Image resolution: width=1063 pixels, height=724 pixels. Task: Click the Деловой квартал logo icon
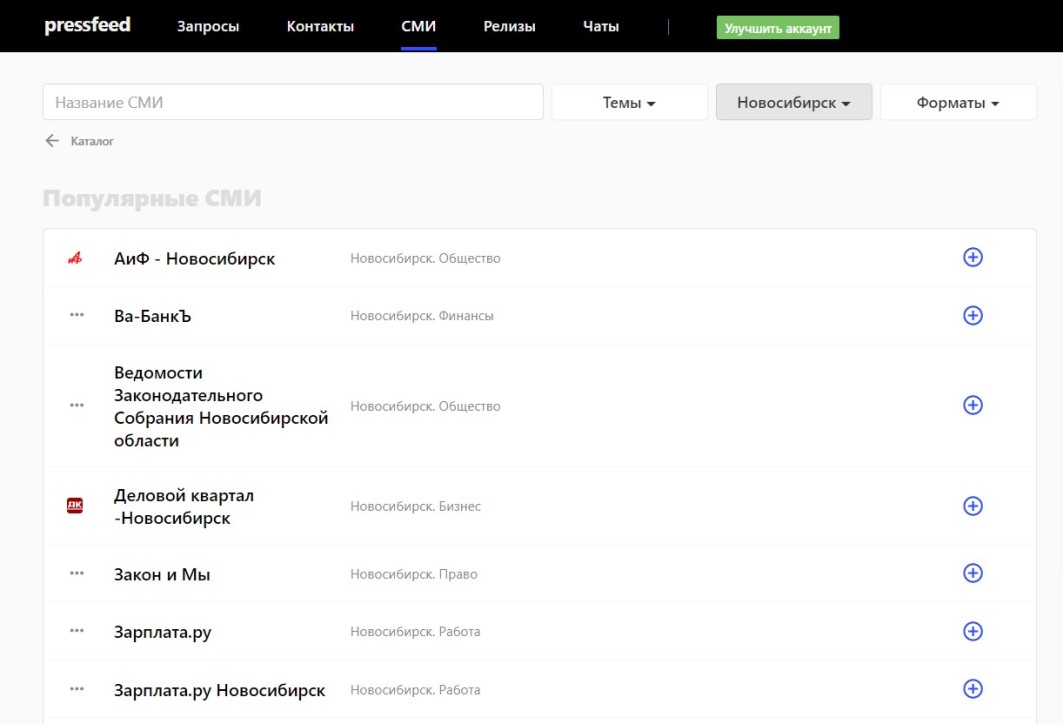click(75, 506)
